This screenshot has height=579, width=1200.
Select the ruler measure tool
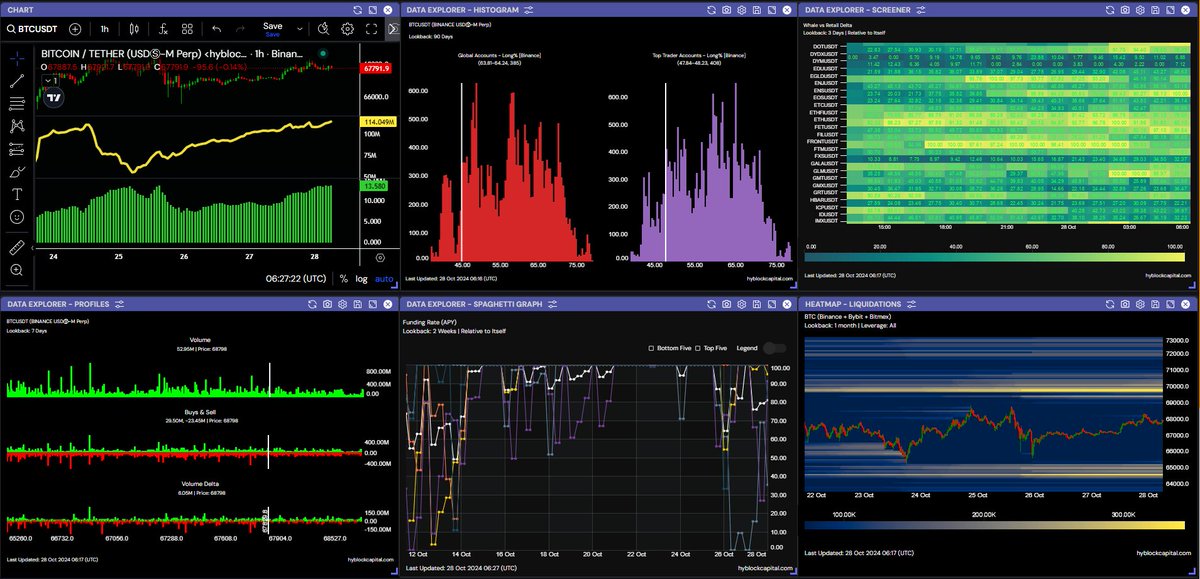17,246
